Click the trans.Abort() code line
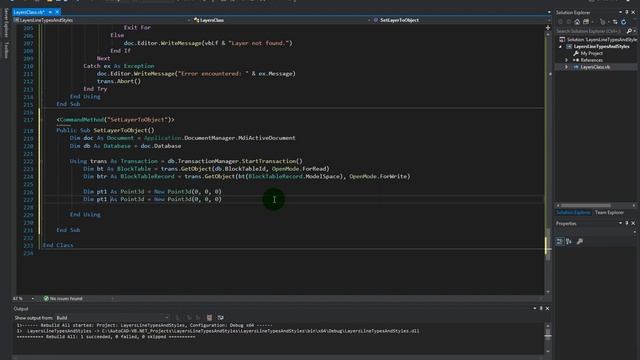Image resolution: width=640 pixels, height=360 pixels. point(119,81)
